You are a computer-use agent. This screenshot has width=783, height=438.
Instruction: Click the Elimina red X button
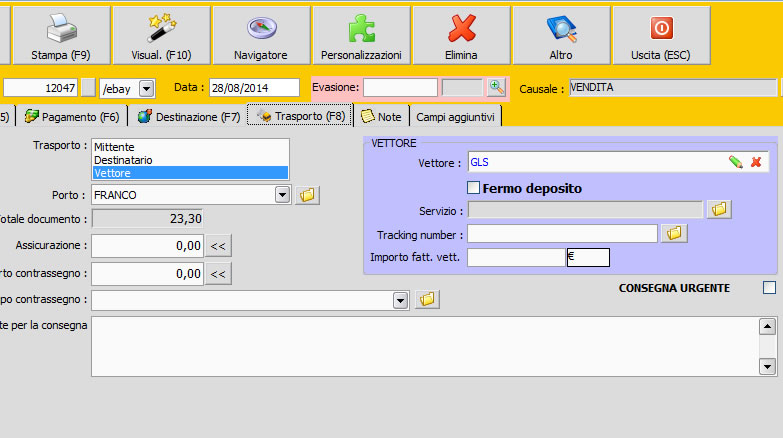click(x=461, y=35)
